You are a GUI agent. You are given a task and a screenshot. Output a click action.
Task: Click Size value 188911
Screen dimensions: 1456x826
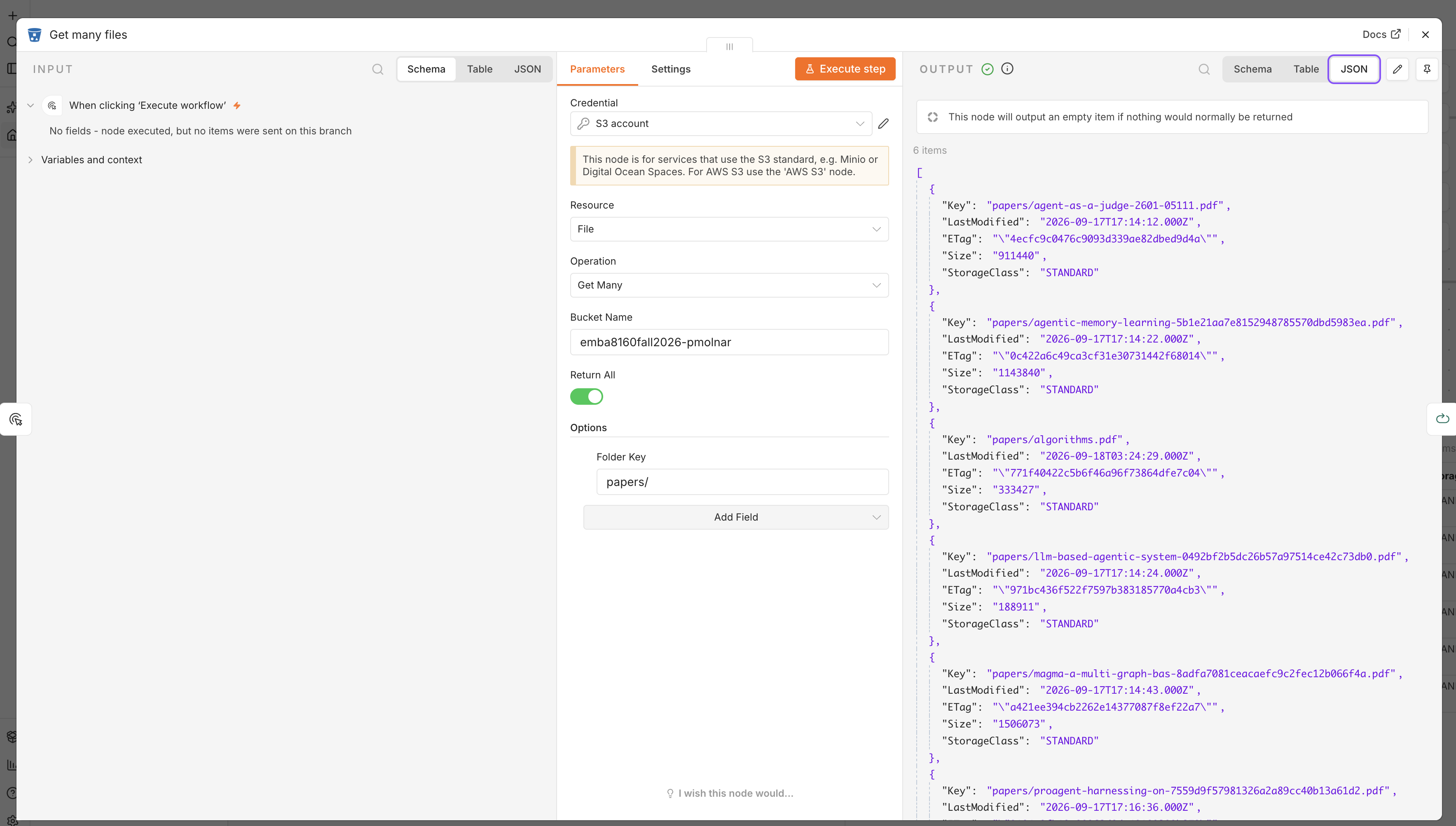tap(1016, 607)
